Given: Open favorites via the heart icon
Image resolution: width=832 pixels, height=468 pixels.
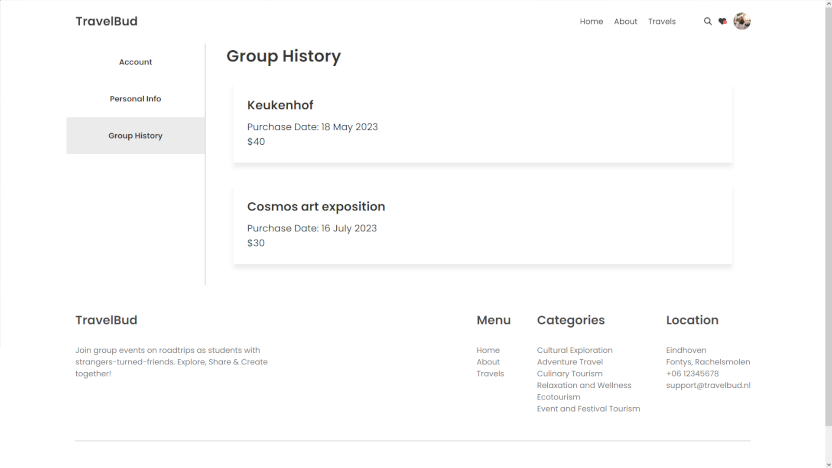Looking at the screenshot, I should [722, 21].
